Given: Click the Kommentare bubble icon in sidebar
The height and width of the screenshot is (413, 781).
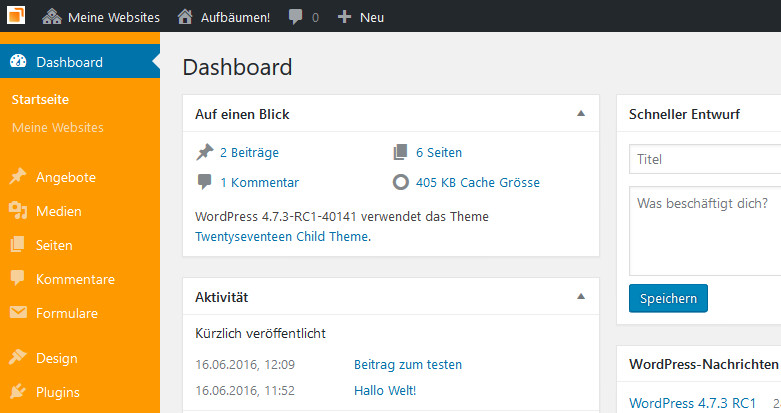Looking at the screenshot, I should click(17, 278).
